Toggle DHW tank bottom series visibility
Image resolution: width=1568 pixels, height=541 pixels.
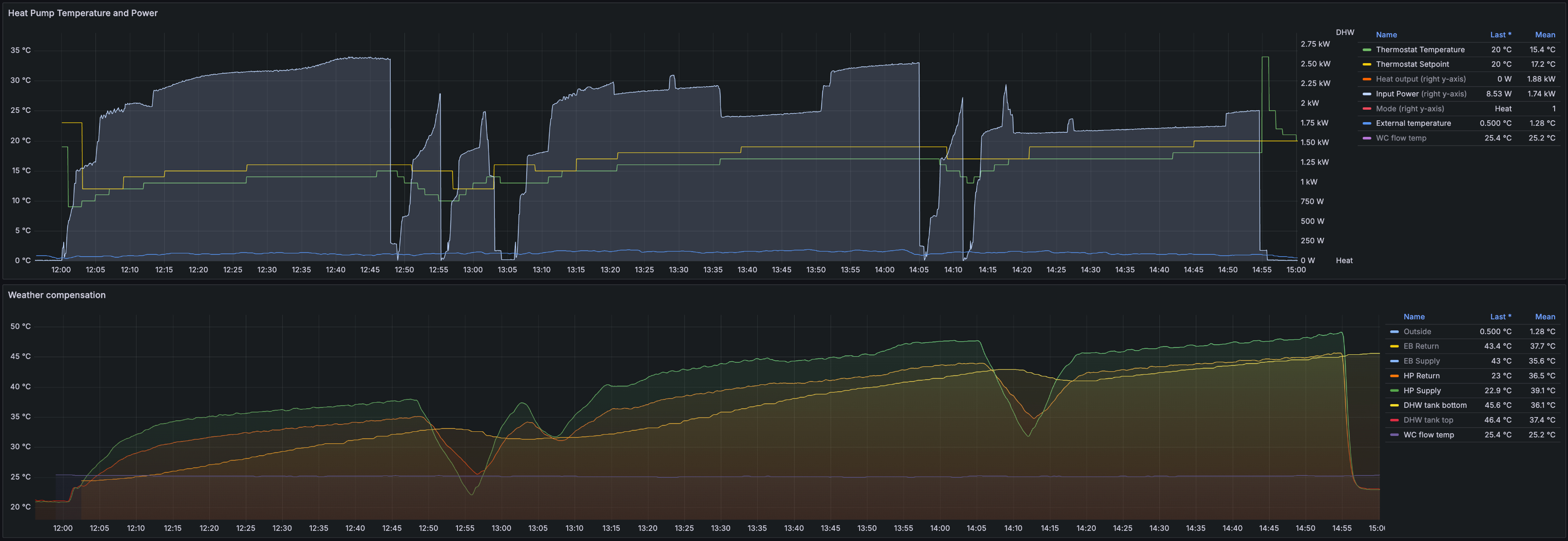click(1435, 406)
